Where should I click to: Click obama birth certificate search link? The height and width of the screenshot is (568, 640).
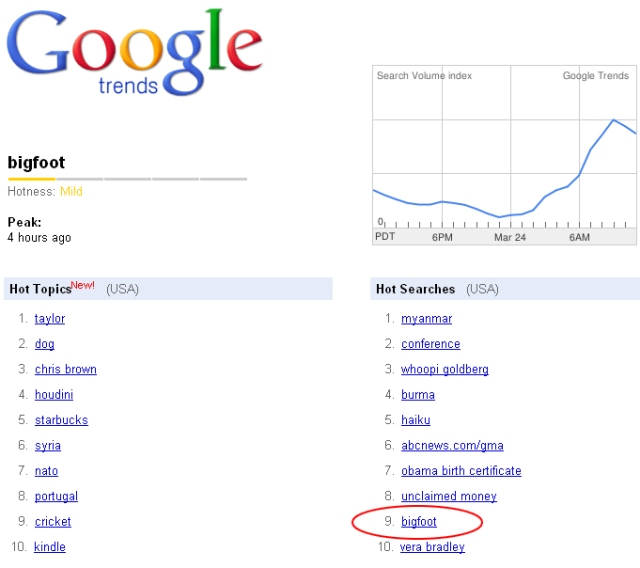(461, 471)
